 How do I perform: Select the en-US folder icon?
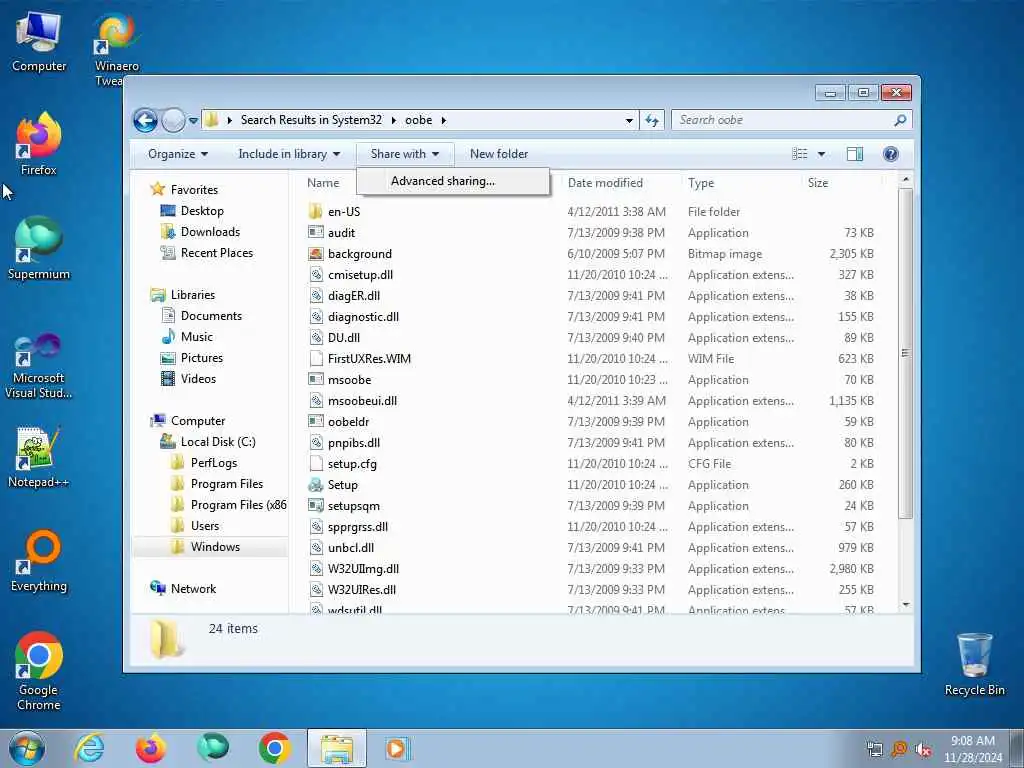point(315,212)
